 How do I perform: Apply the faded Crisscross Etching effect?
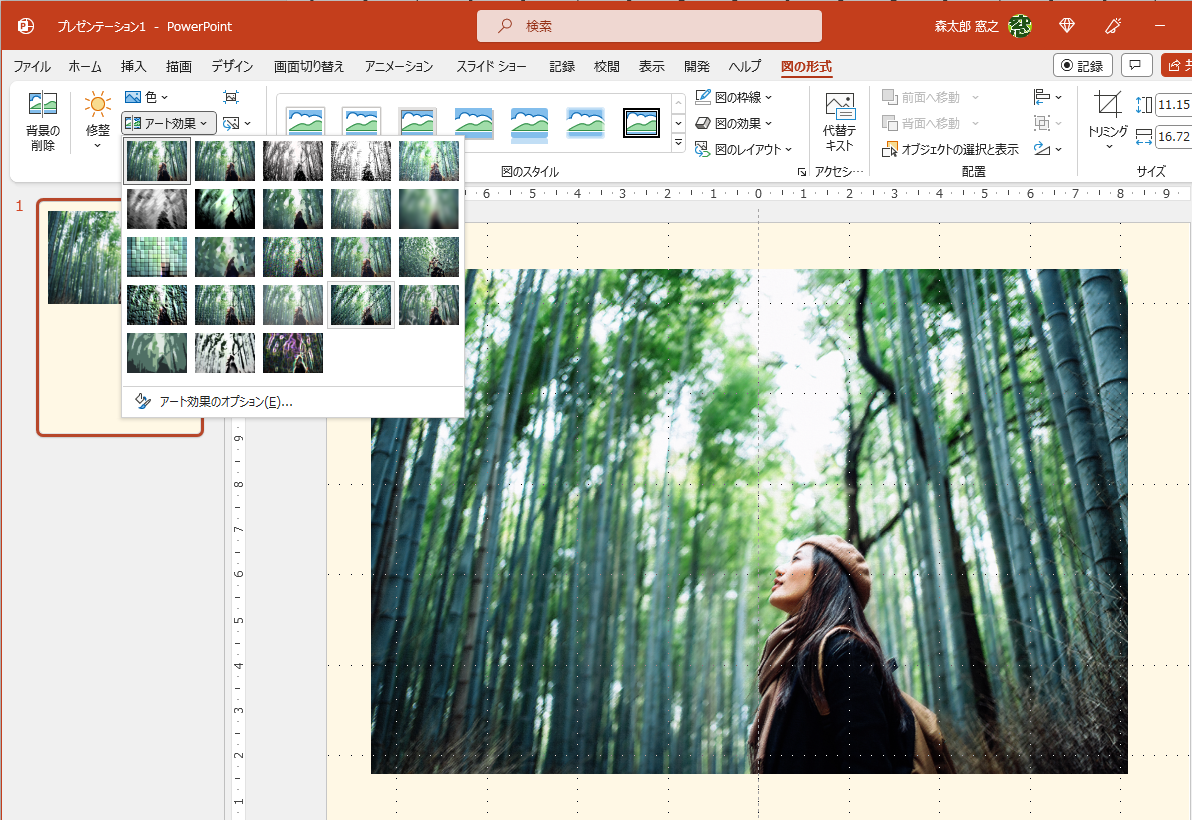[293, 305]
